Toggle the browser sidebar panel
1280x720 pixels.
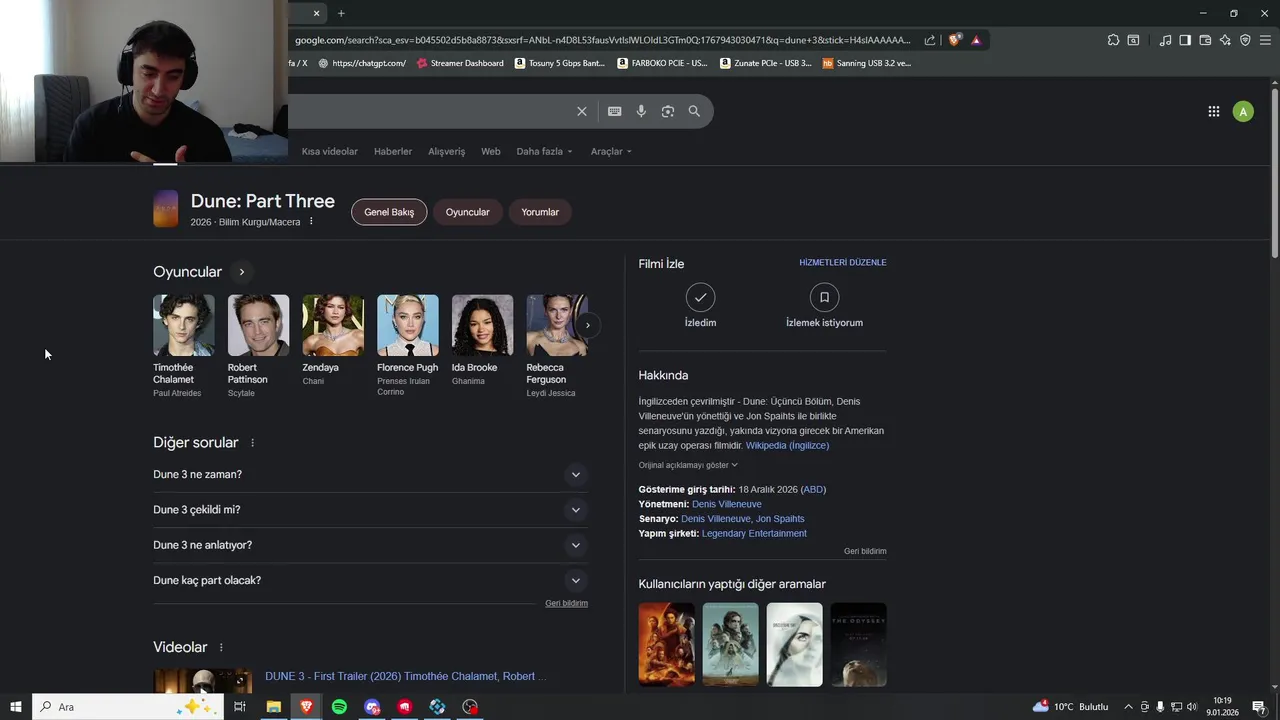[1185, 40]
